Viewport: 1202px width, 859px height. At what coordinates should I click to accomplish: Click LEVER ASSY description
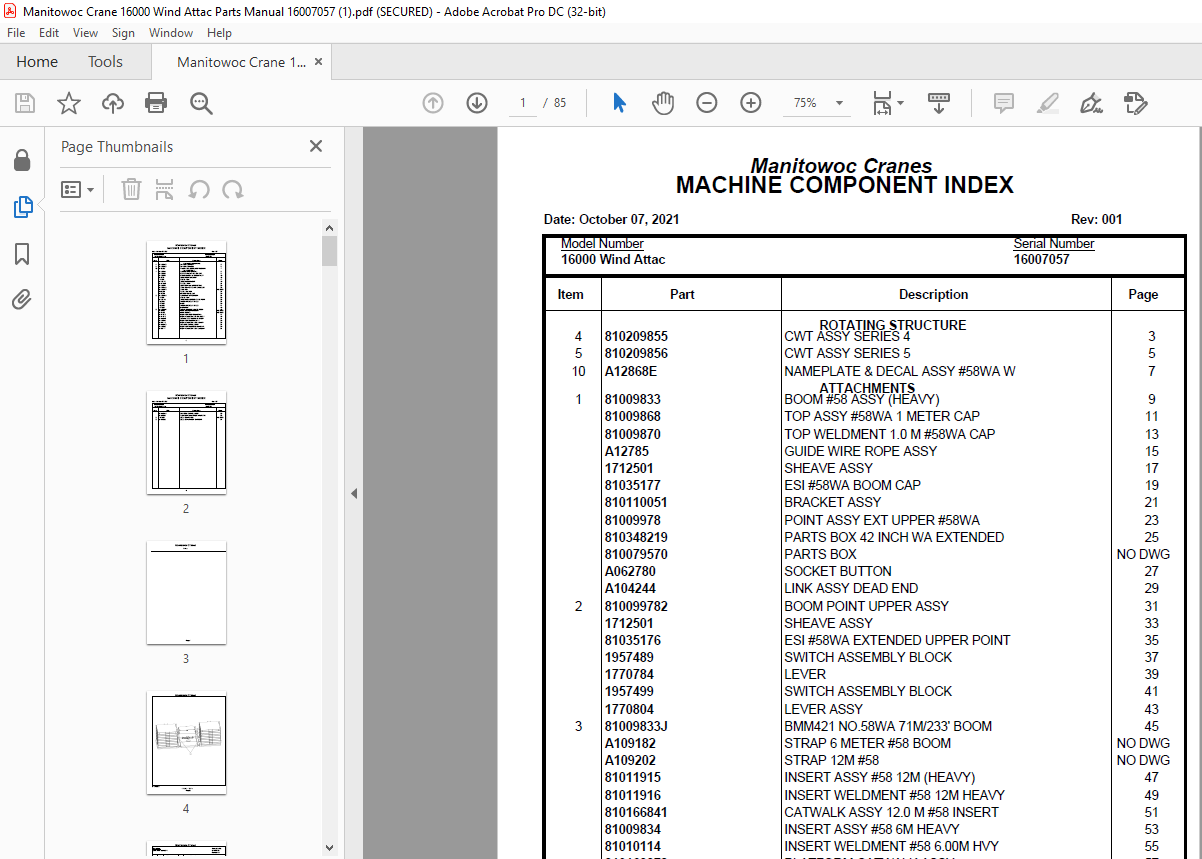(824, 710)
